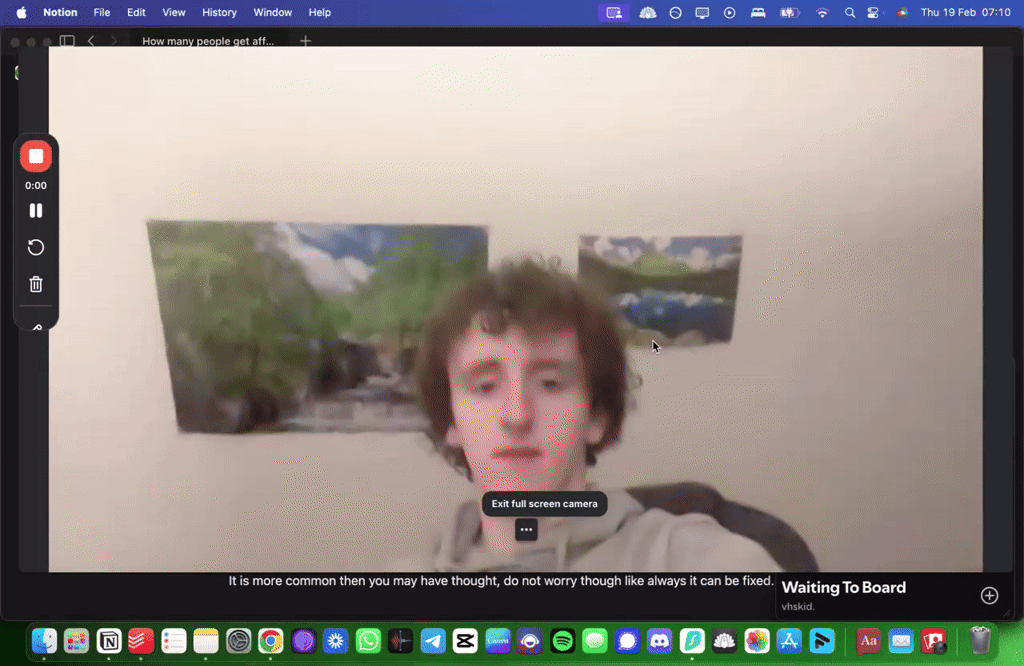
Task: Pause the recording
Action: (36, 210)
